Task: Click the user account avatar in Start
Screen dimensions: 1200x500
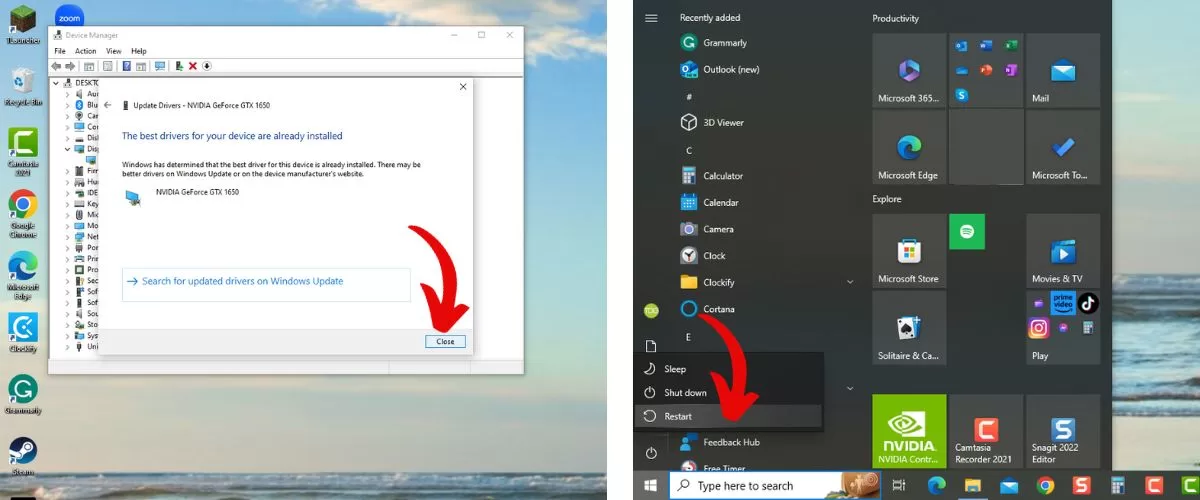Action: pyautogui.click(x=651, y=311)
